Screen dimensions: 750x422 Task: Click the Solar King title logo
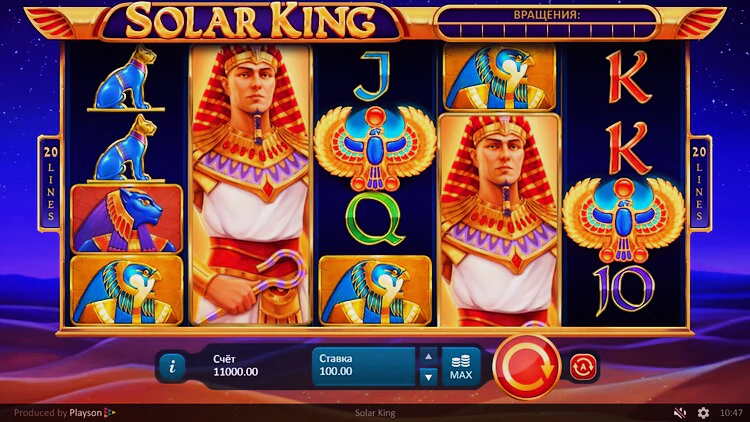[x=251, y=21]
